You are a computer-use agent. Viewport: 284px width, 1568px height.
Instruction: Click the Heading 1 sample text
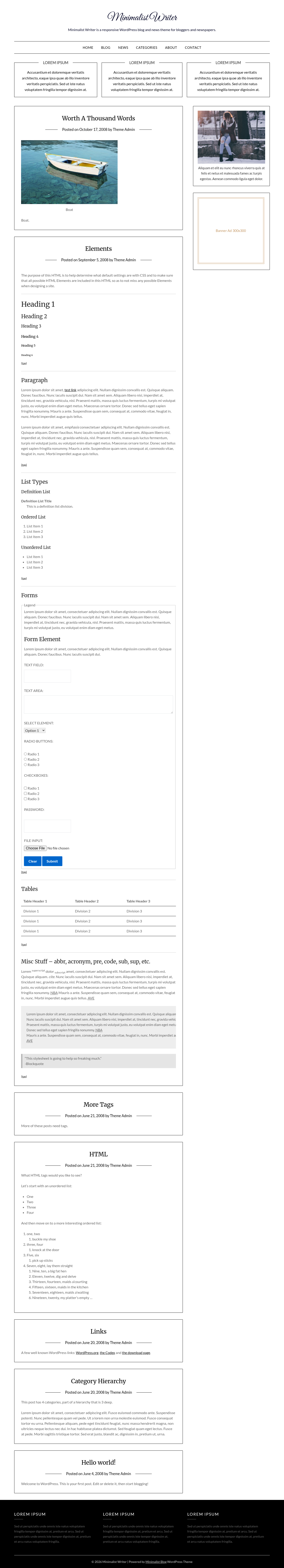coord(38,304)
